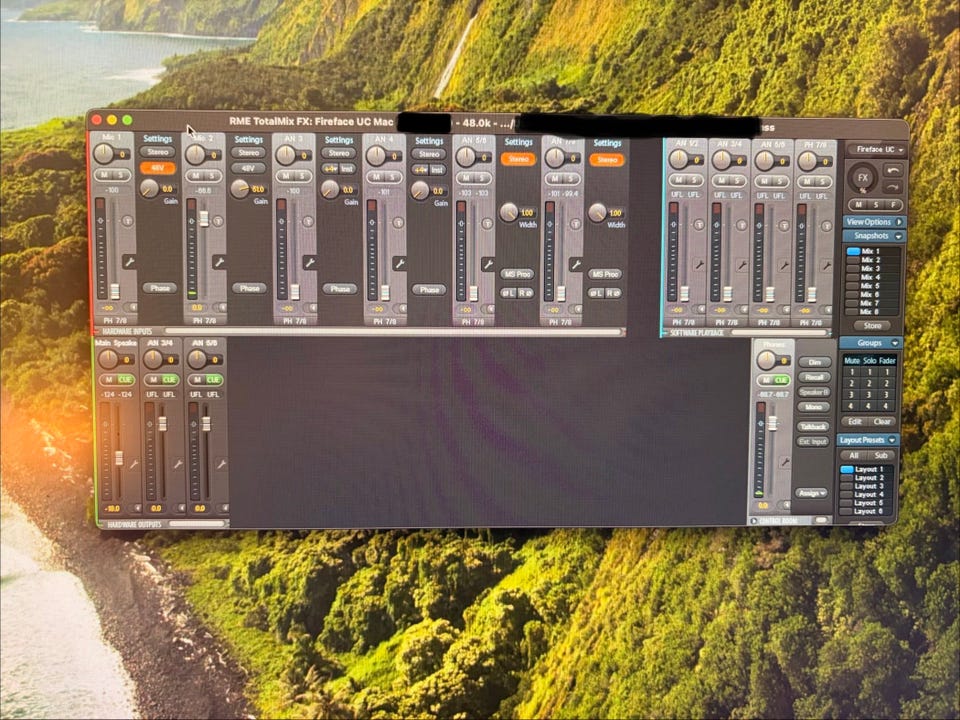Click the pan knob on Mic 1
This screenshot has width=960, height=720.
click(103, 154)
